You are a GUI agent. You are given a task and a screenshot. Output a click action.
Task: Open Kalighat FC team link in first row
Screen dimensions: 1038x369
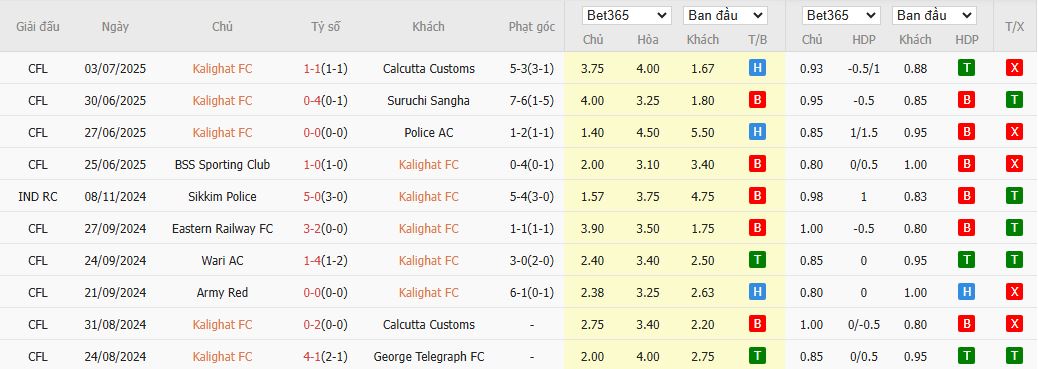(x=222, y=69)
